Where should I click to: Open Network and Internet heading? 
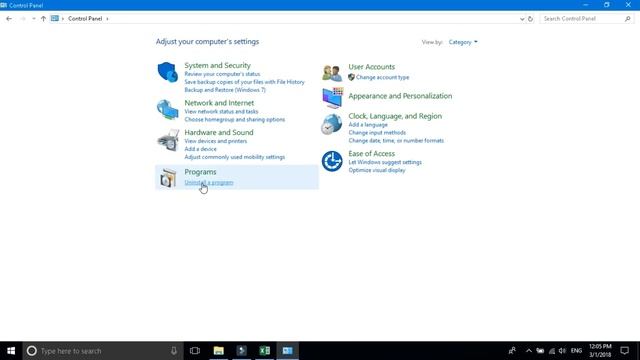(219, 103)
